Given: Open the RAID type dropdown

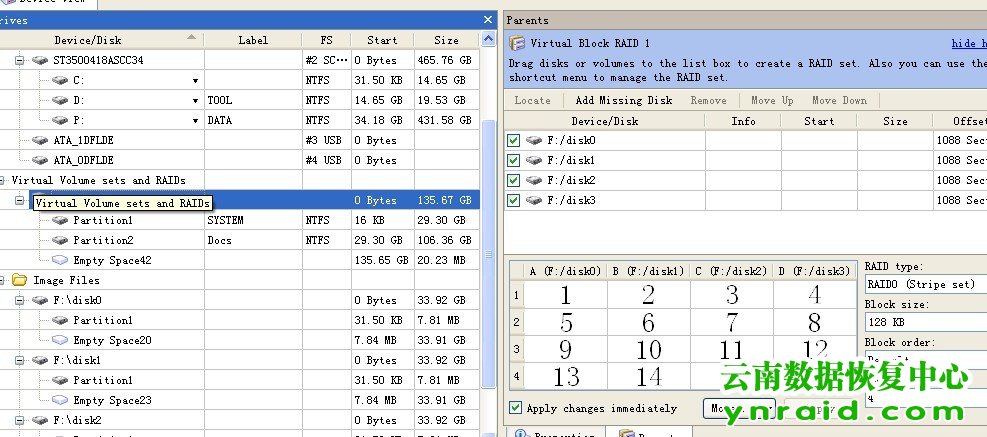Looking at the screenshot, I should (x=925, y=284).
